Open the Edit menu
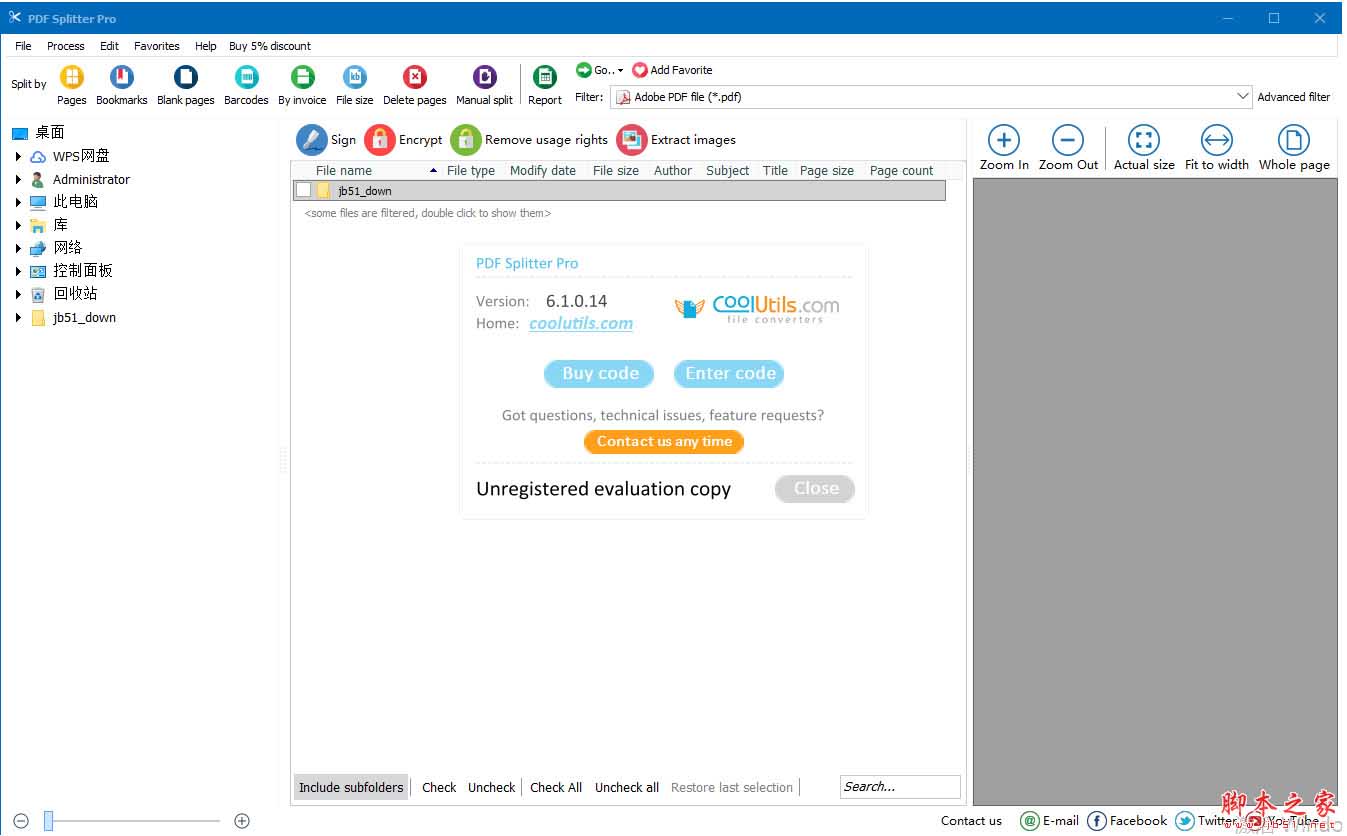This screenshot has height=836, width=1347. click(x=110, y=46)
